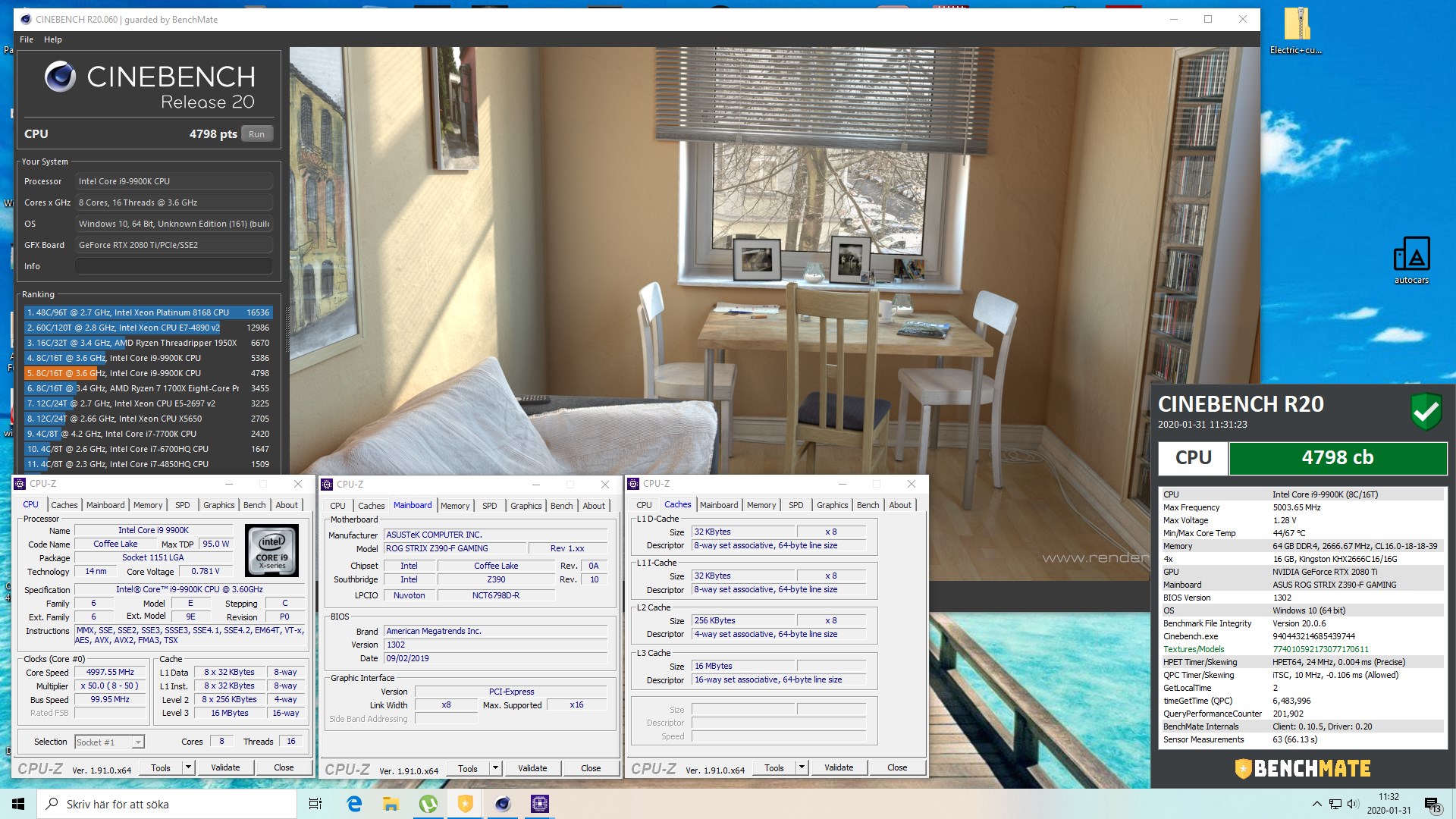The height and width of the screenshot is (819, 1456).
Task: Click the Cinebench title bar app icon
Action: coord(25,19)
